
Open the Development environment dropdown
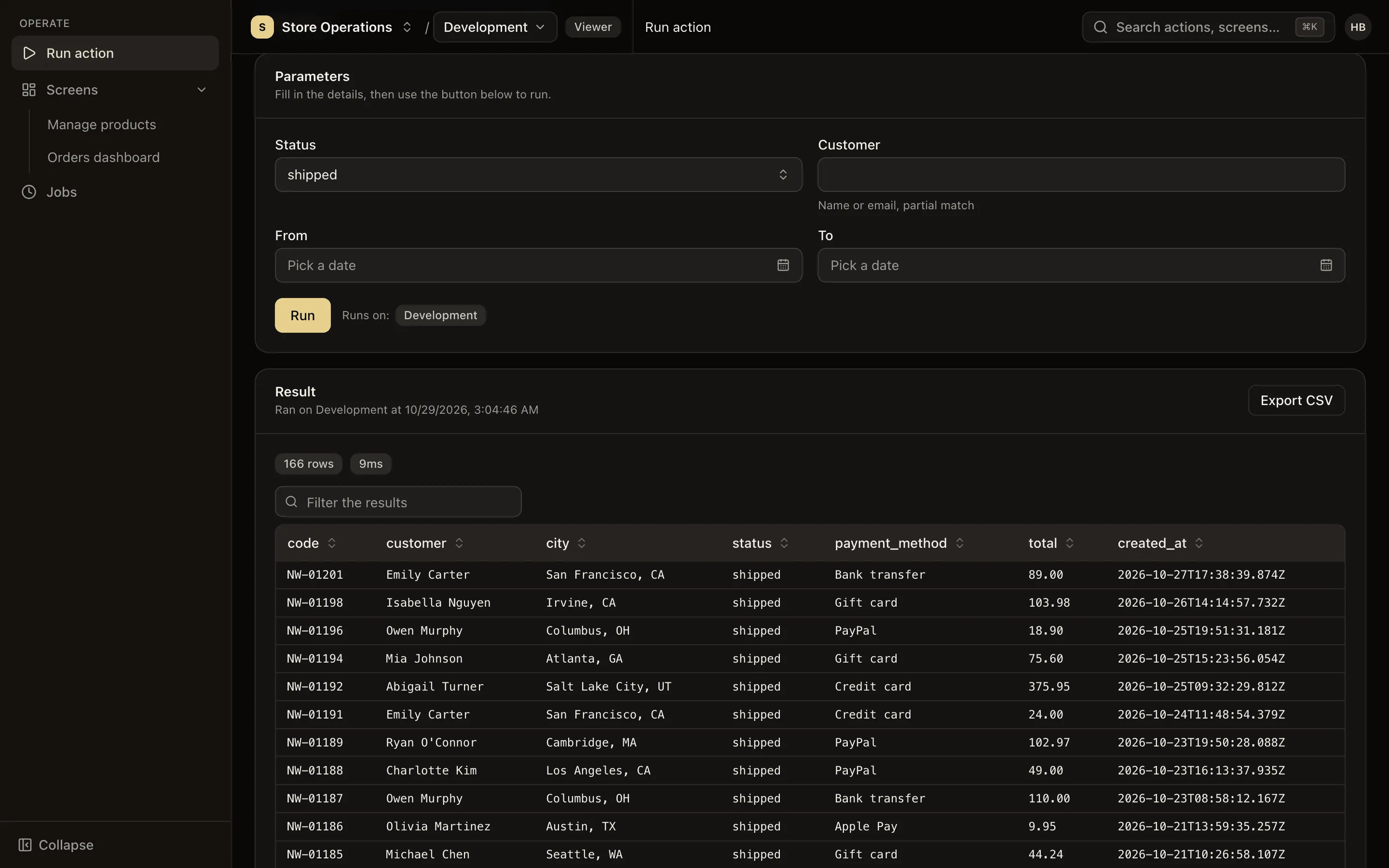click(495, 27)
